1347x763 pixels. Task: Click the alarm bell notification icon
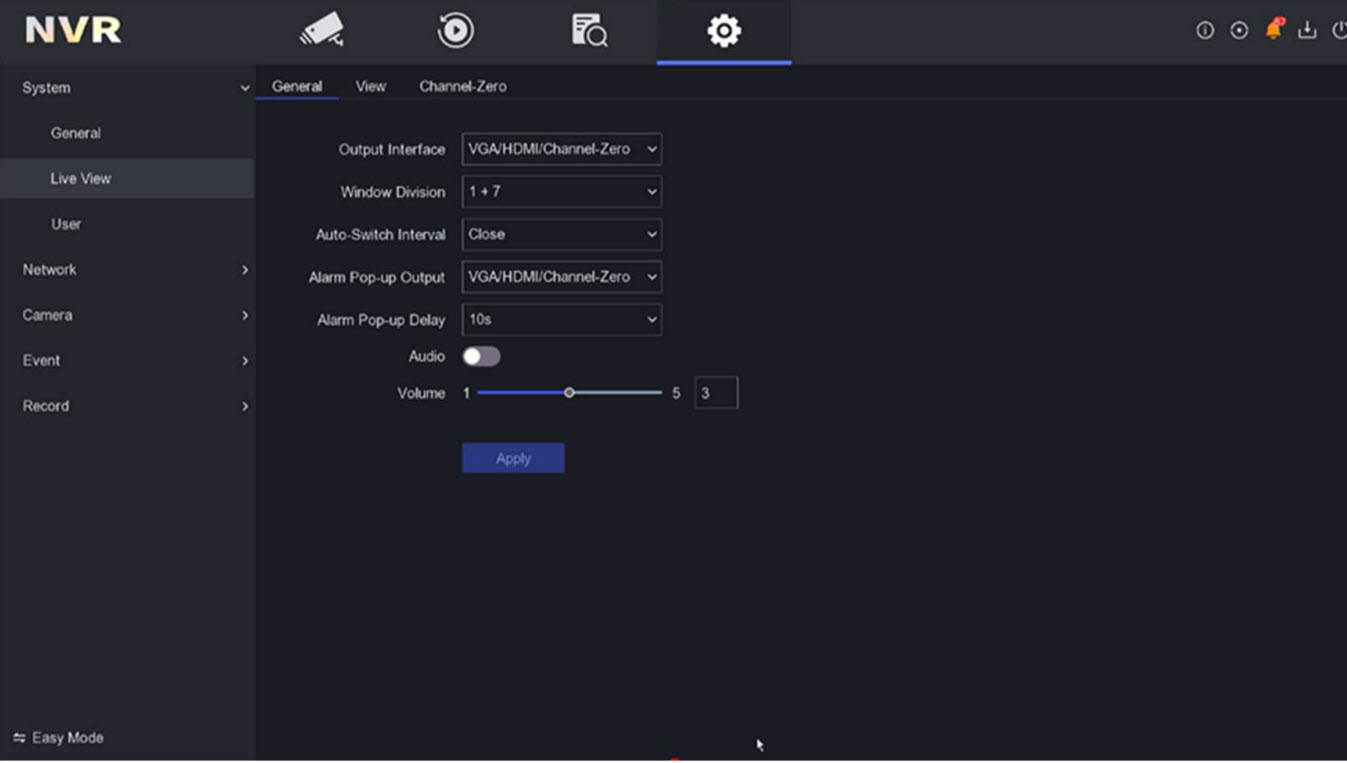[1273, 30]
